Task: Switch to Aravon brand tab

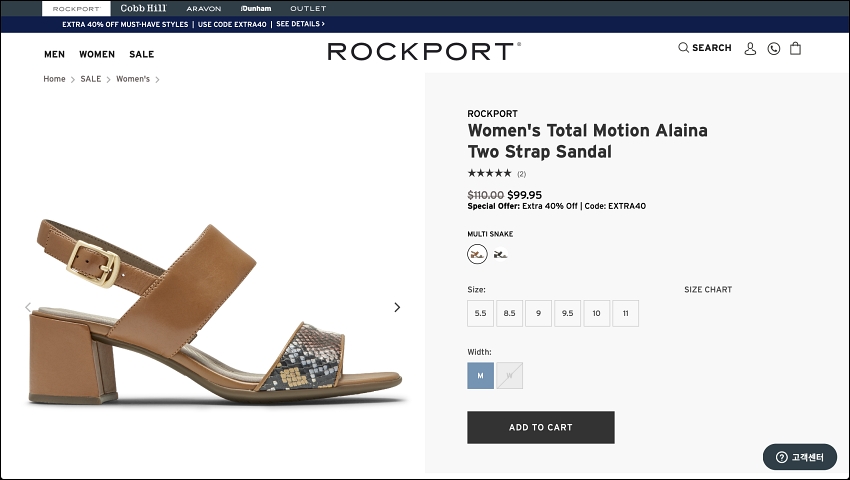Action: (204, 9)
